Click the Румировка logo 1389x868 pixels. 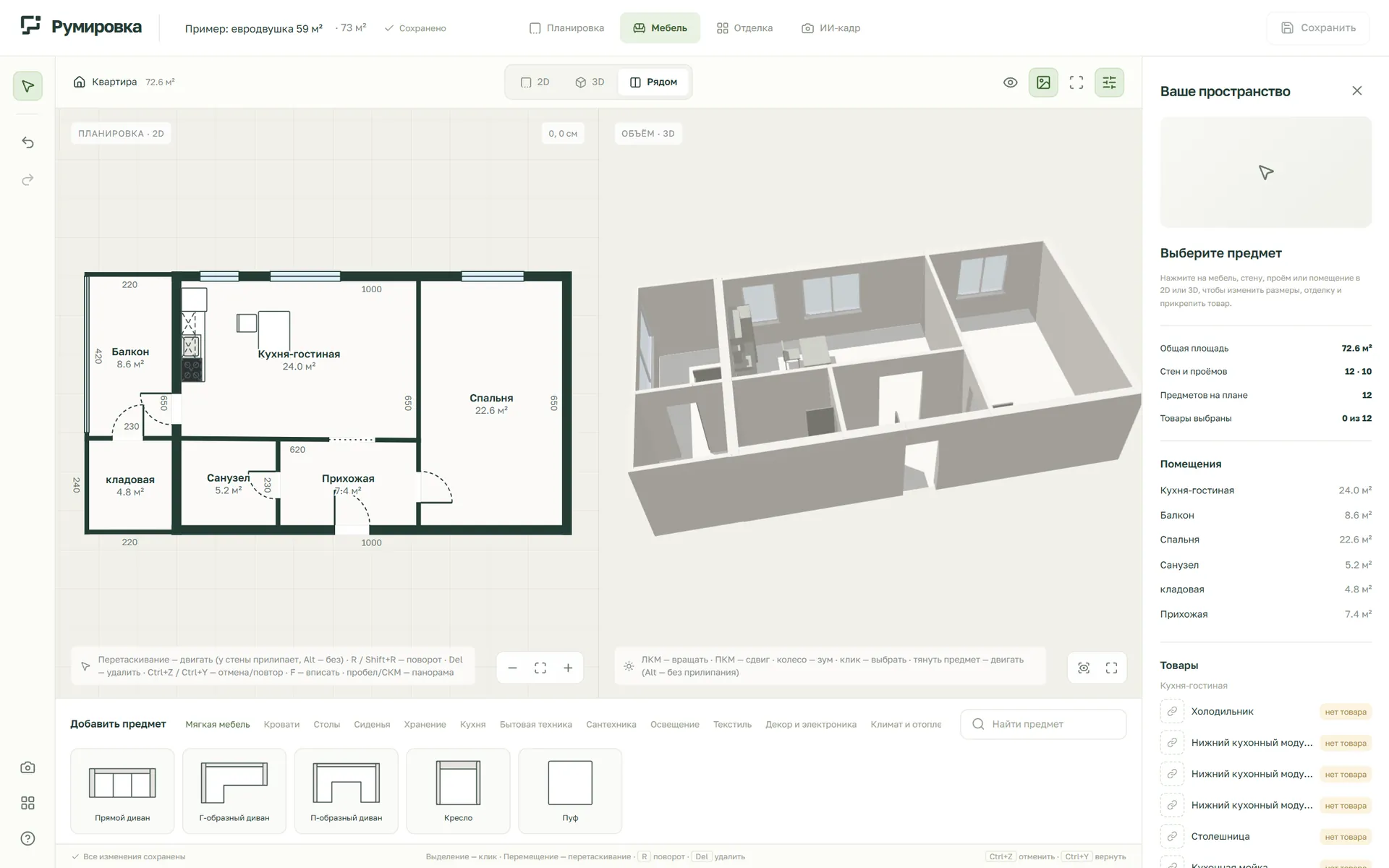[81, 27]
